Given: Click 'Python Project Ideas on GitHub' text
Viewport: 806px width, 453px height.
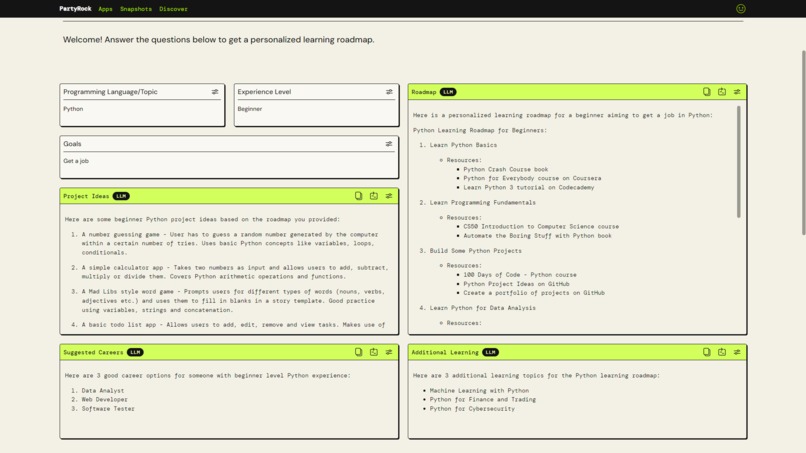Looking at the screenshot, I should 516,284.
